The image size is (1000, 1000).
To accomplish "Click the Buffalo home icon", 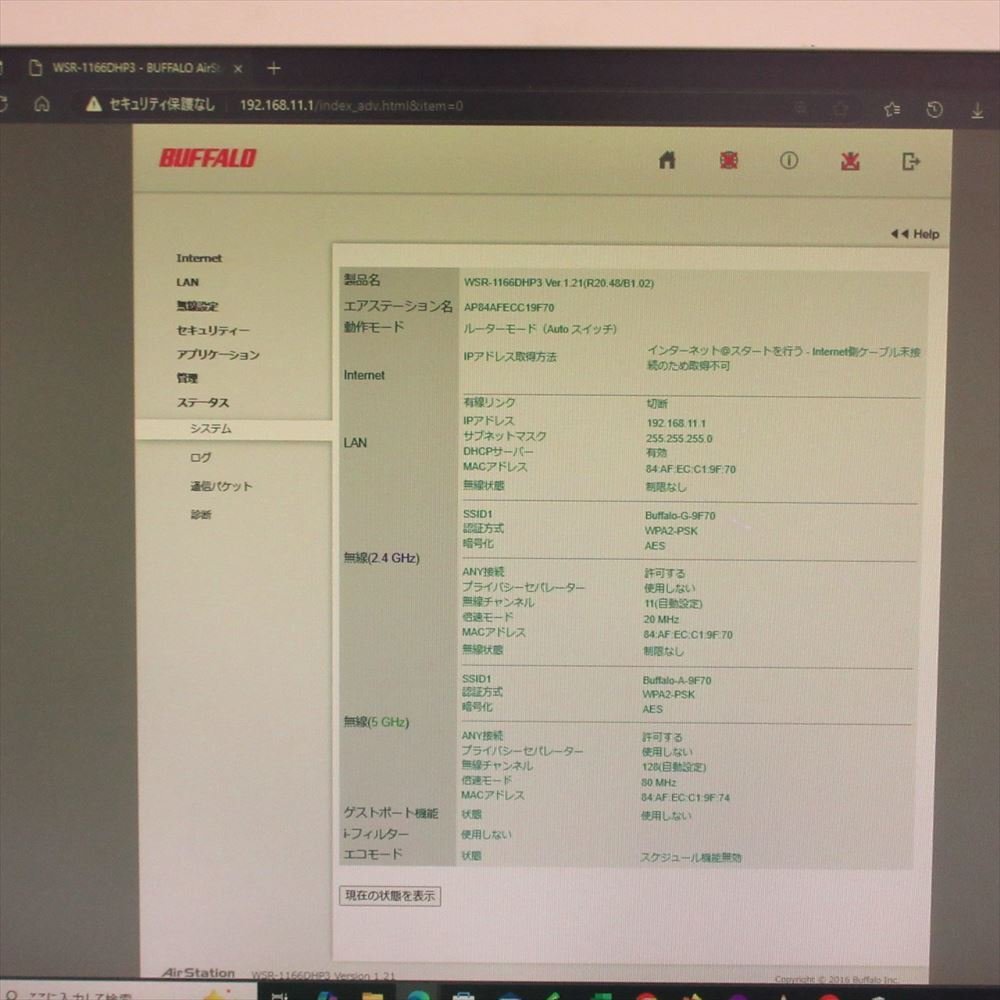I will 667,159.
